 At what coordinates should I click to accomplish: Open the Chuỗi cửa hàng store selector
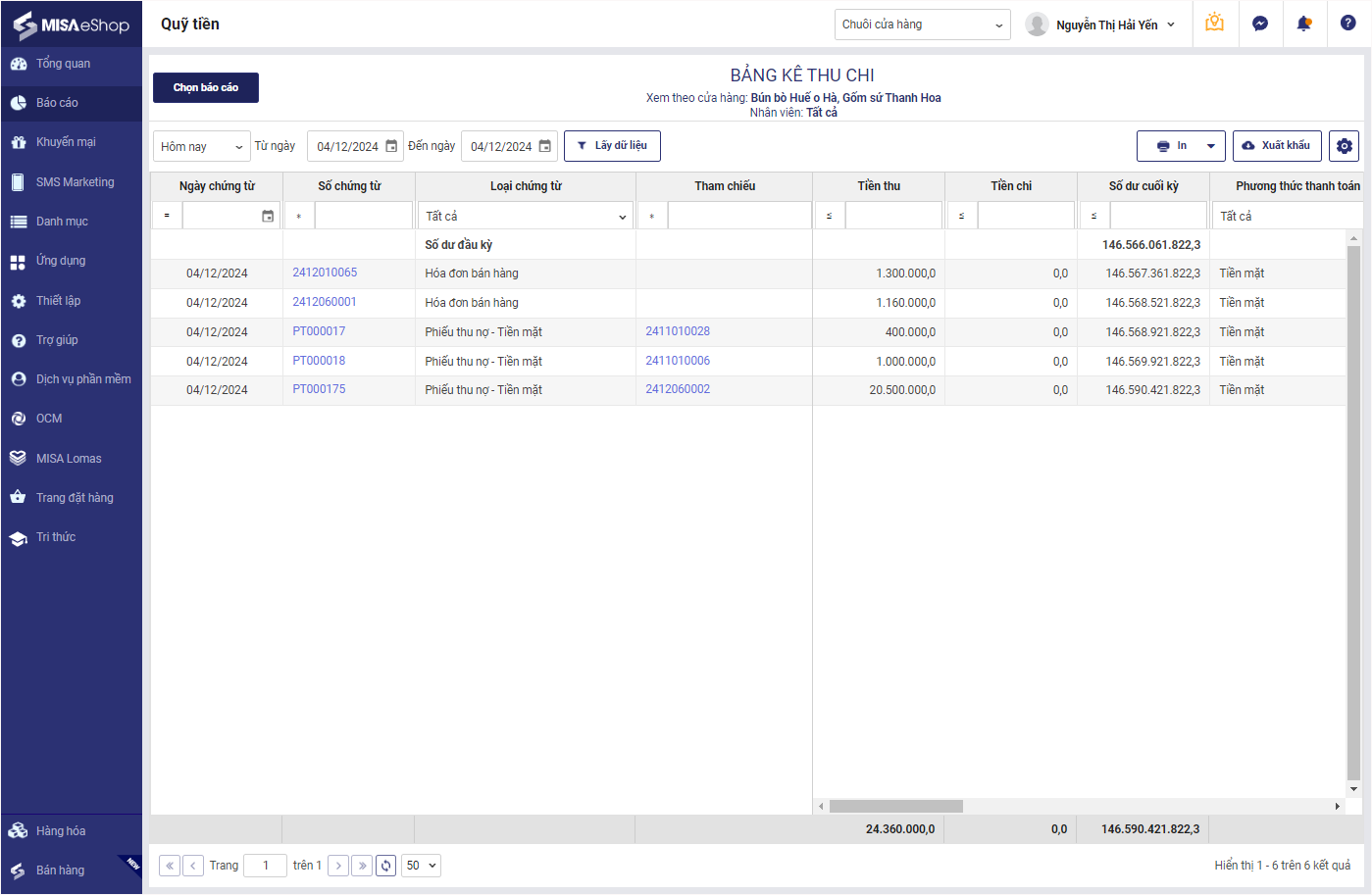922,25
